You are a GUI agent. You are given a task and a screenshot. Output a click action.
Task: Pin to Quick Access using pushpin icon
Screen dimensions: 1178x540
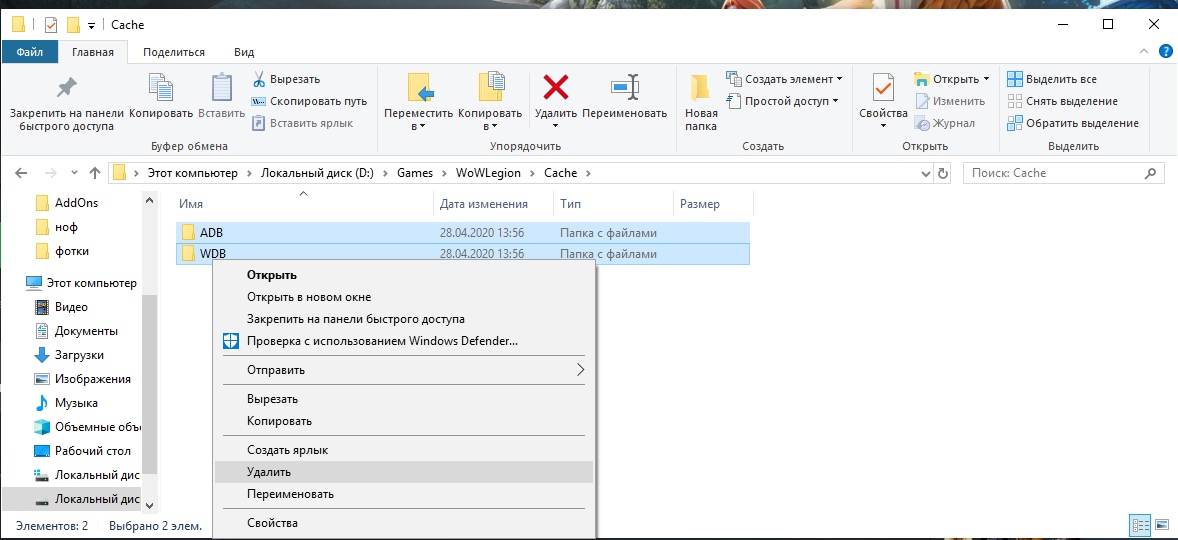tap(67, 88)
